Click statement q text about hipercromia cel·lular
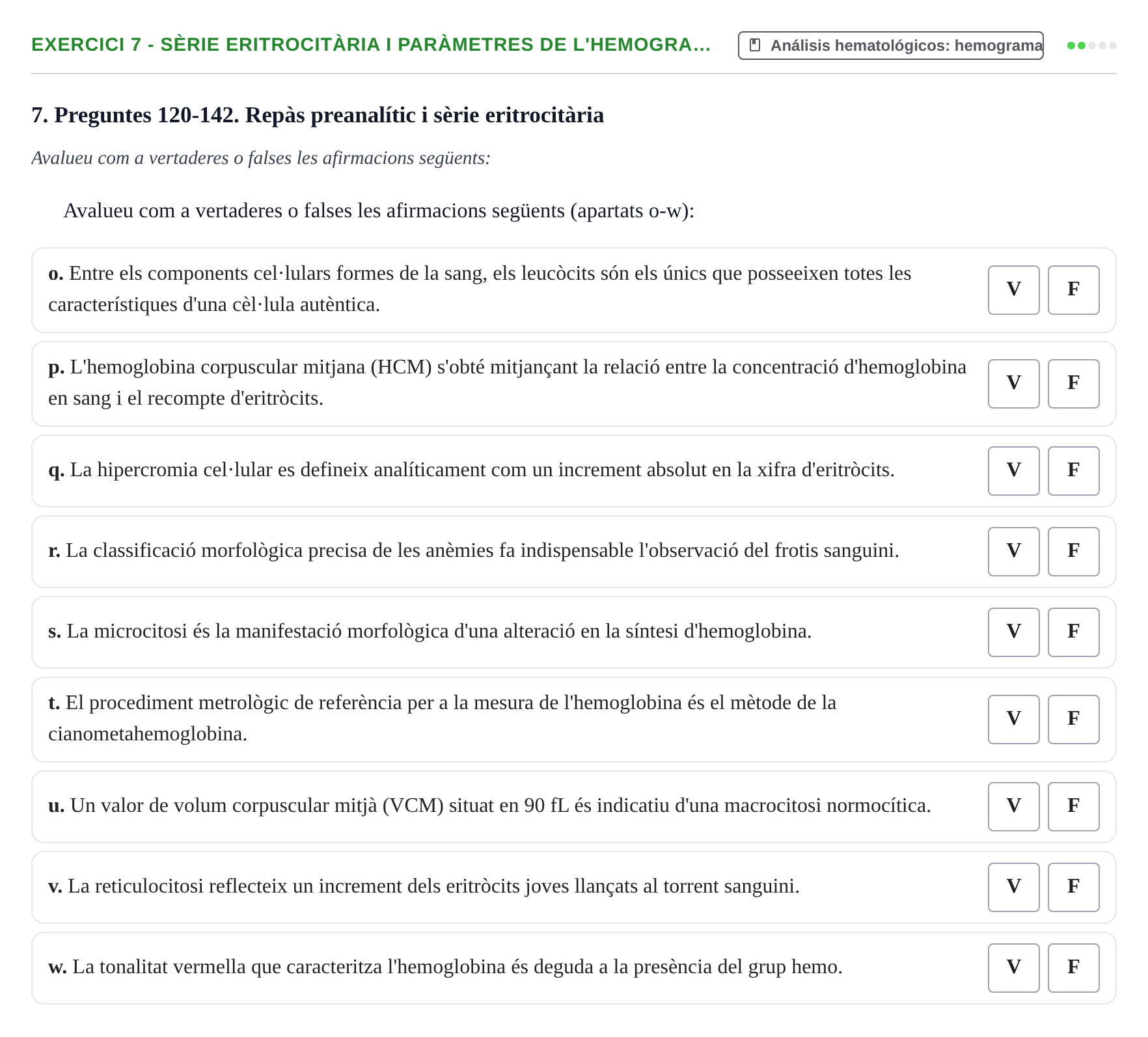1148x1037 pixels. 471,470
